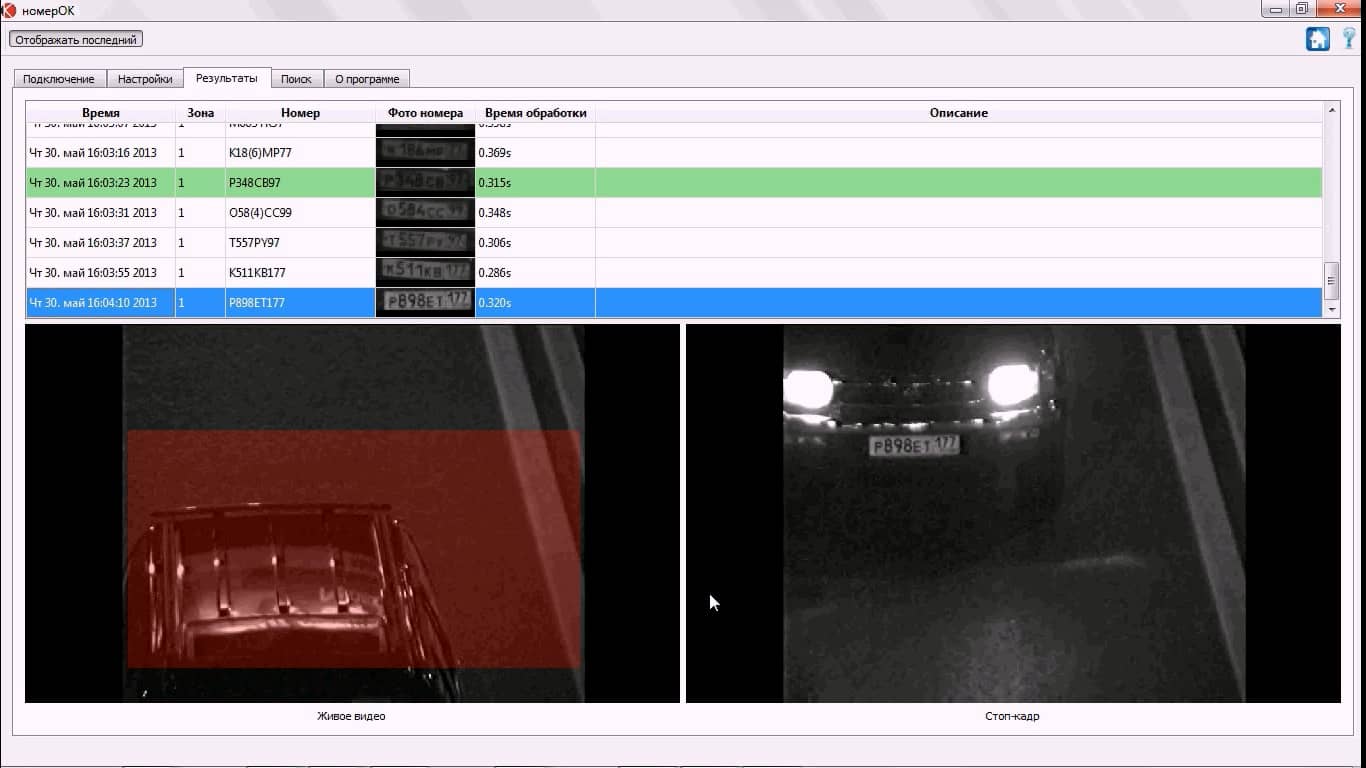Viewport: 1366px width, 768px height.
Task: Click the blue home icon
Action: 1317,39
